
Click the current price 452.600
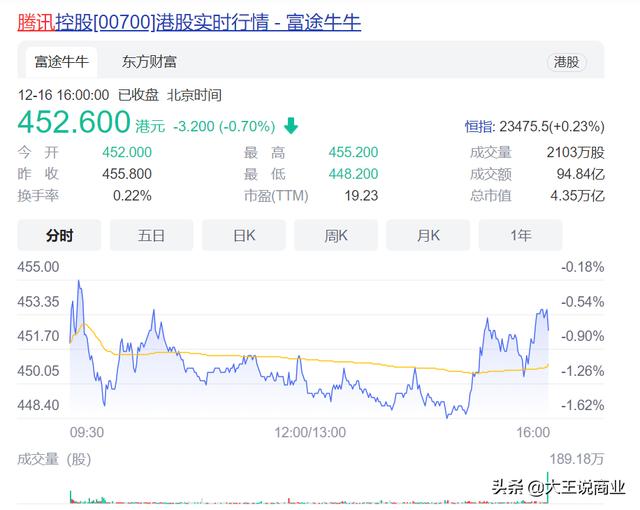pyautogui.click(x=74, y=122)
